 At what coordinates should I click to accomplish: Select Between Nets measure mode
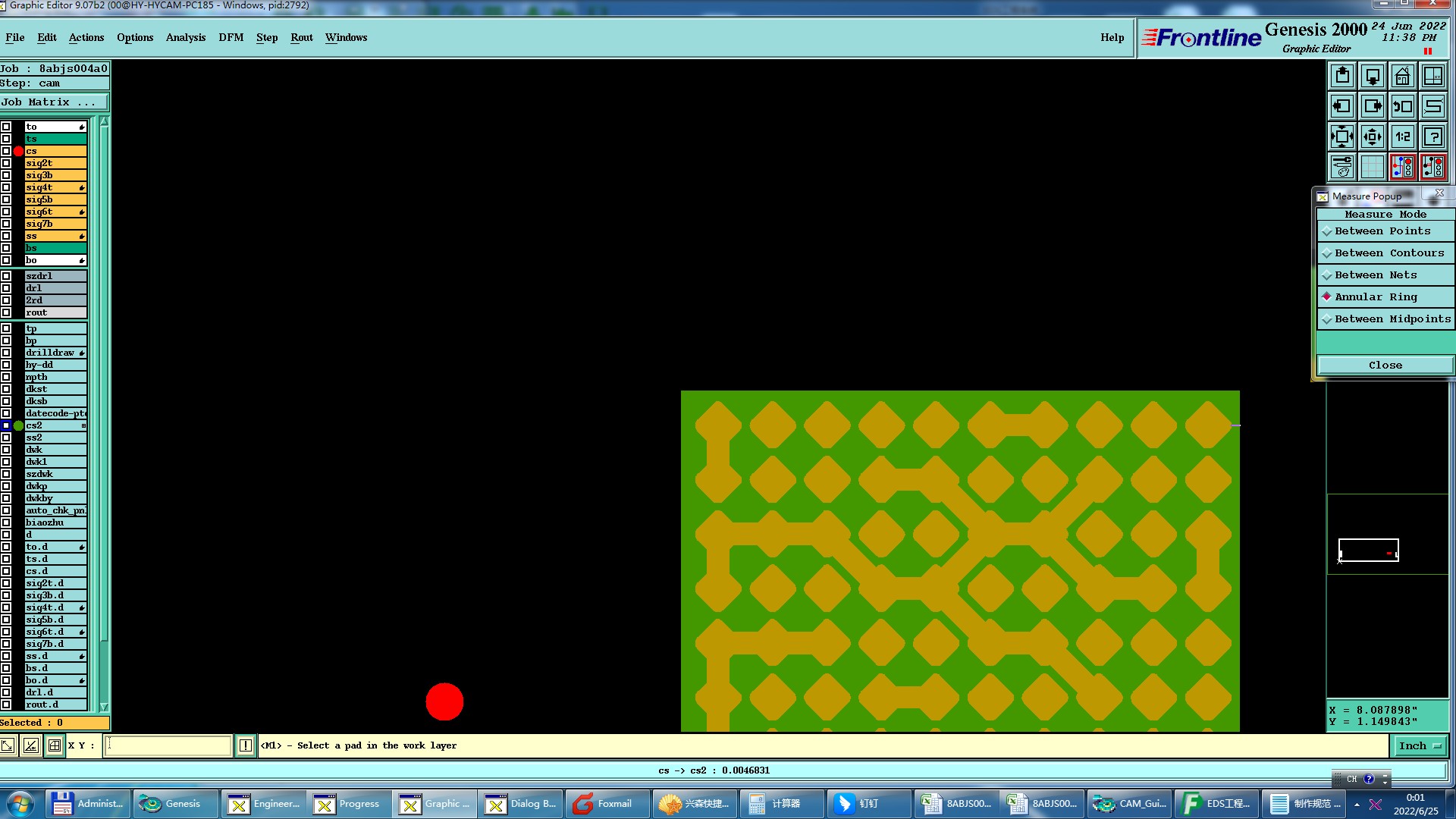pyautogui.click(x=1376, y=275)
